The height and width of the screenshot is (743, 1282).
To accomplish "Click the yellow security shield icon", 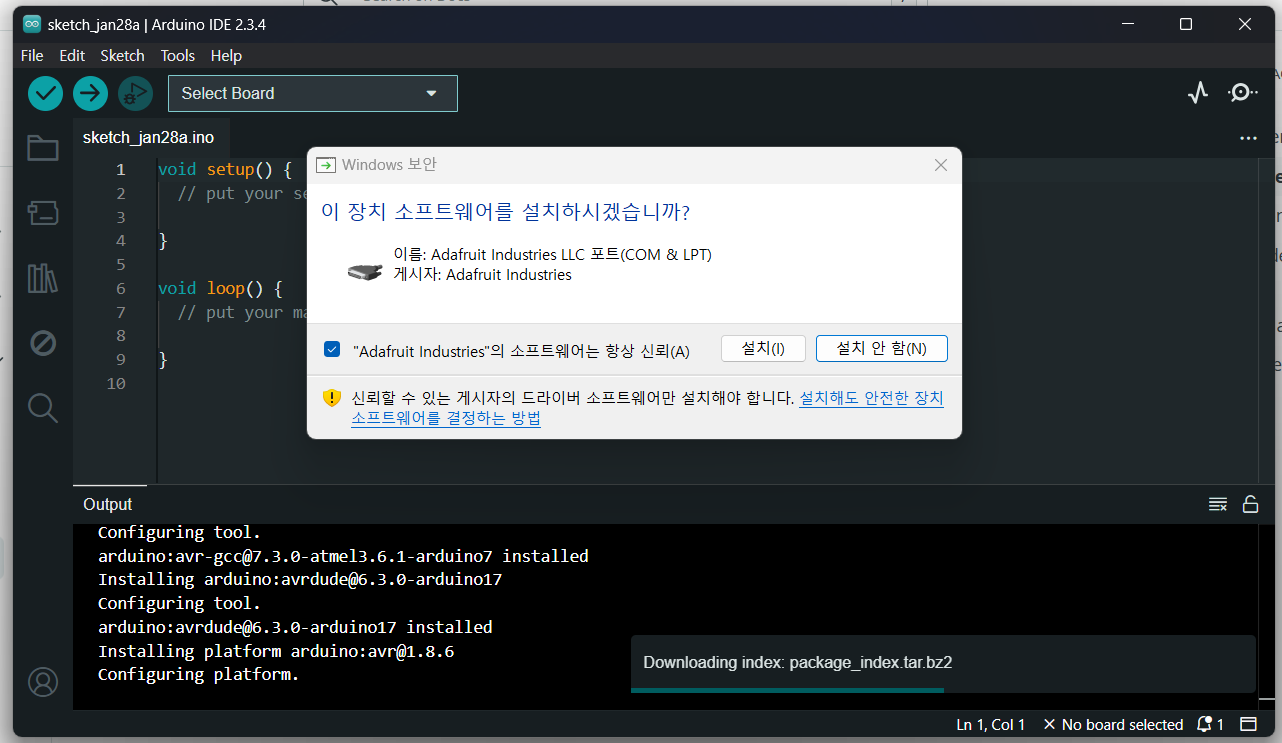I will coord(332,398).
